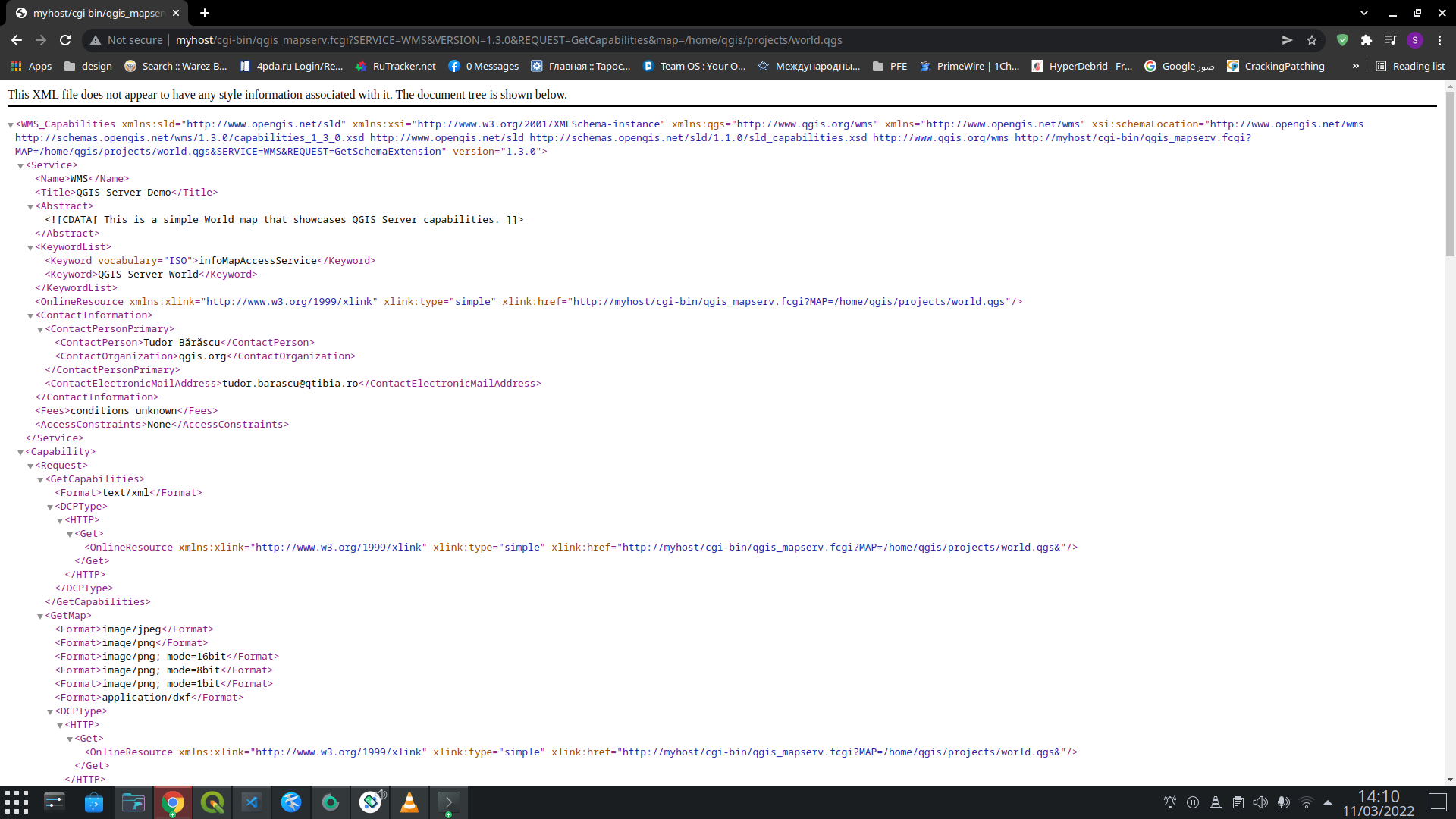This screenshot has height=819, width=1456.
Task: Open VLC media player from the taskbar
Action: pyautogui.click(x=409, y=802)
